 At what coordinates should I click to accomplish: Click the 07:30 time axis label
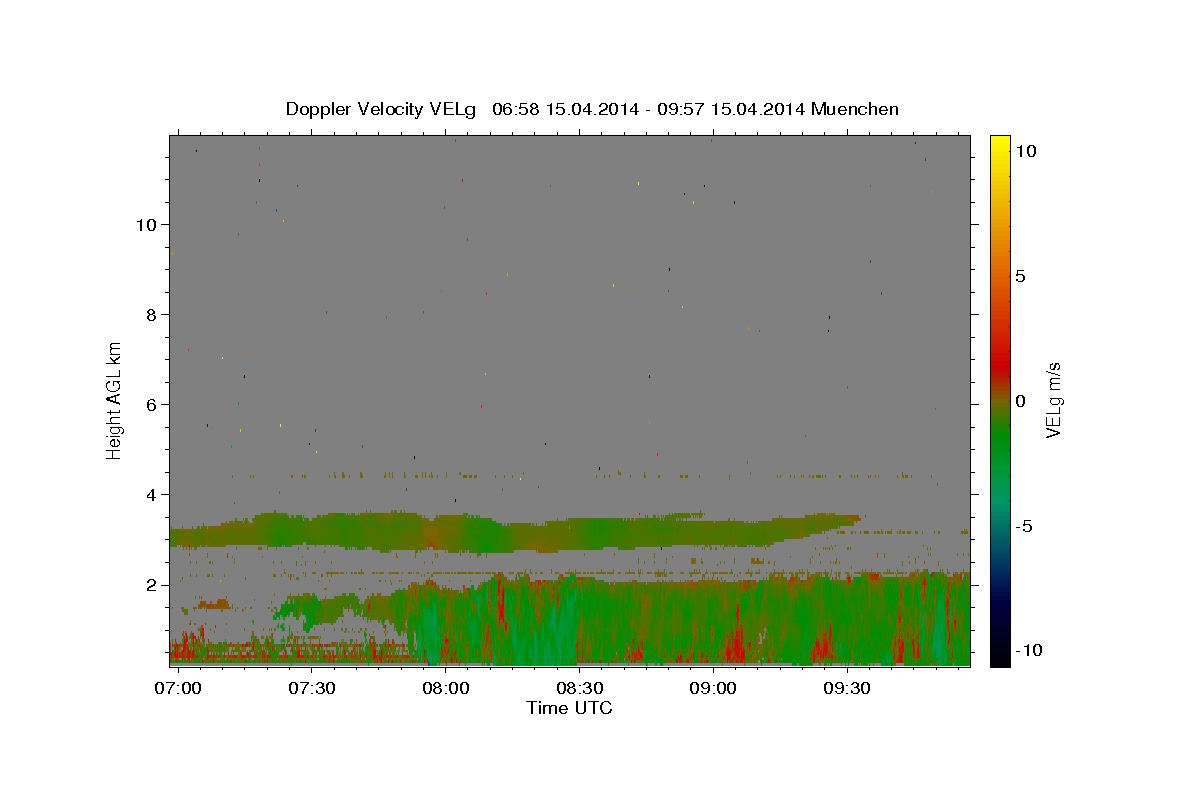pos(312,688)
